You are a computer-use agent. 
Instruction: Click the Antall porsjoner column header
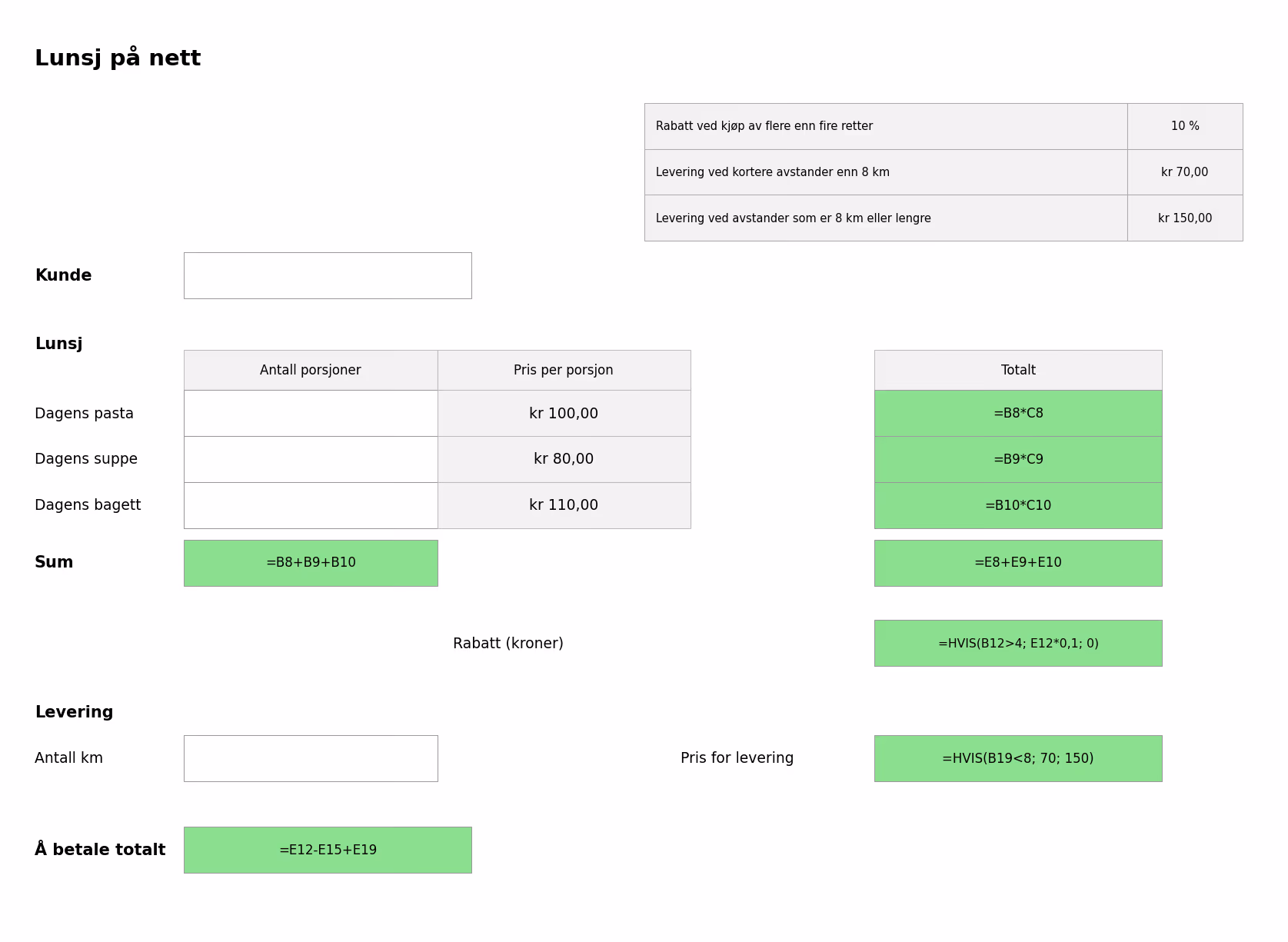(311, 370)
